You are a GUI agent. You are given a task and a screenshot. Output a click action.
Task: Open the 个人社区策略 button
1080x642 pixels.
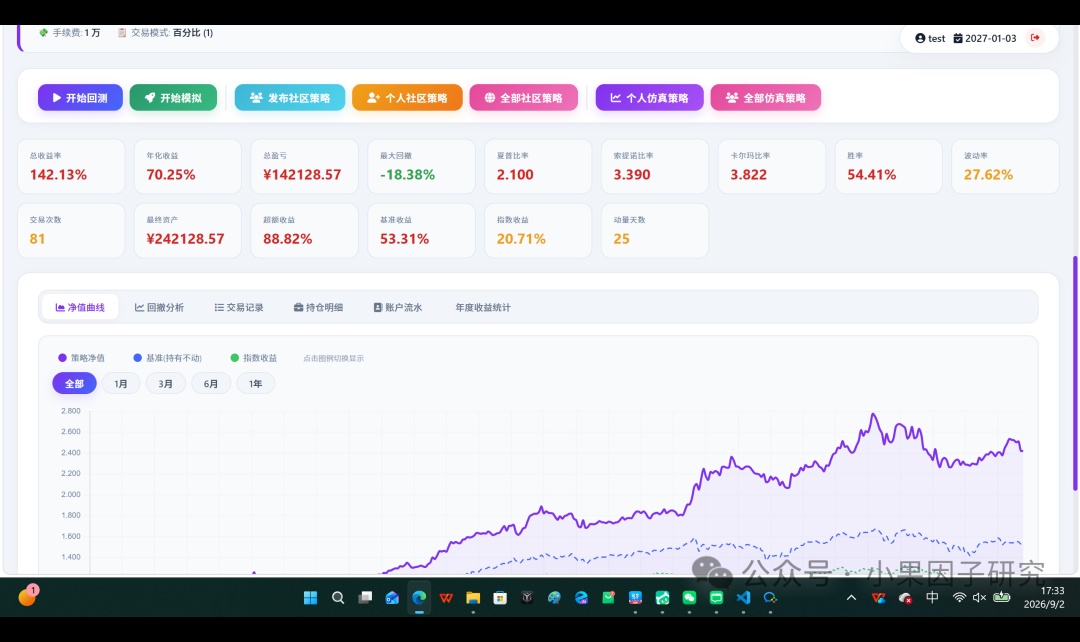407,98
